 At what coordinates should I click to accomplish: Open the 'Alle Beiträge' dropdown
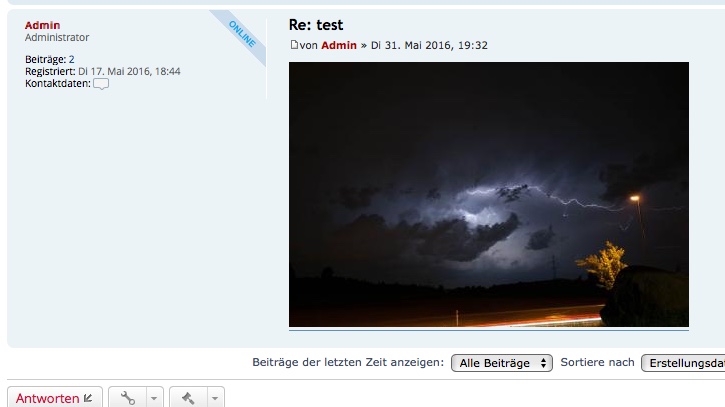tap(502, 363)
